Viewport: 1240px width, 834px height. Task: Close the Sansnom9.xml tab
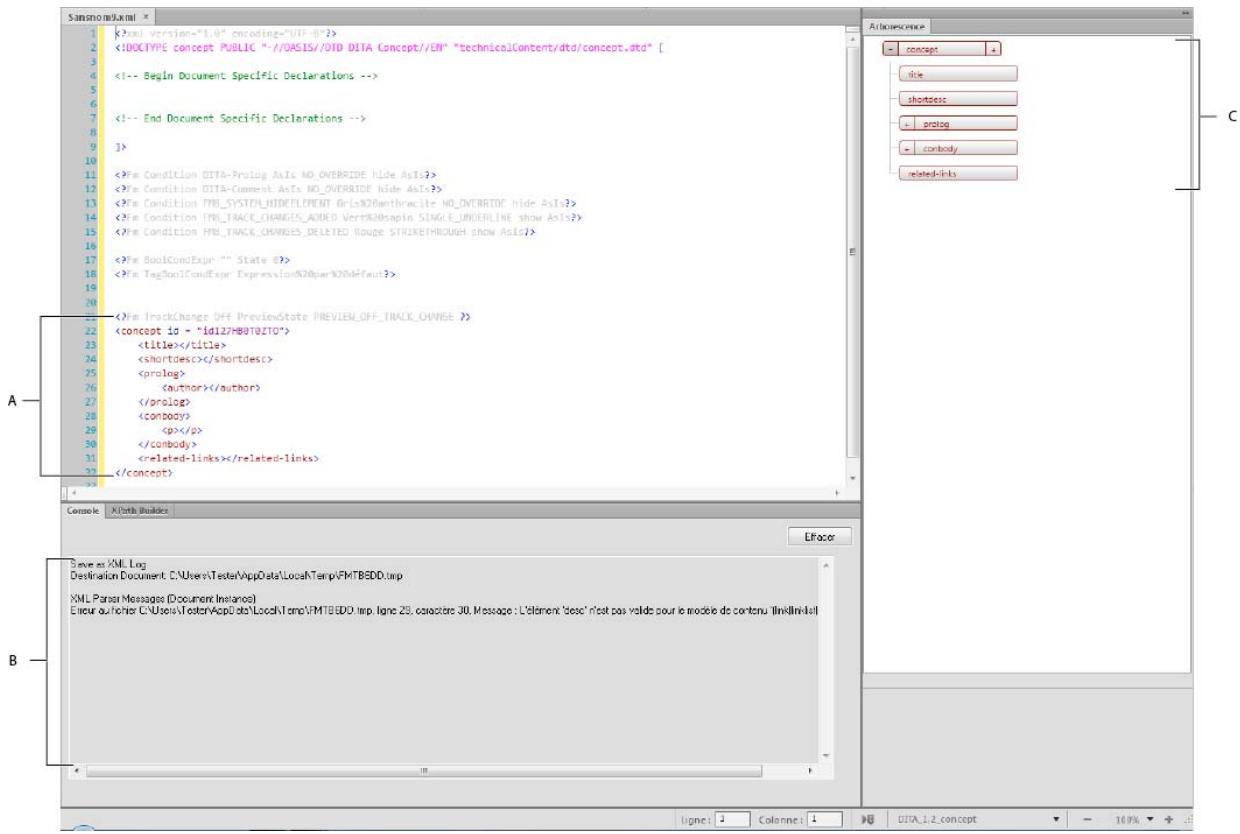[x=145, y=18]
